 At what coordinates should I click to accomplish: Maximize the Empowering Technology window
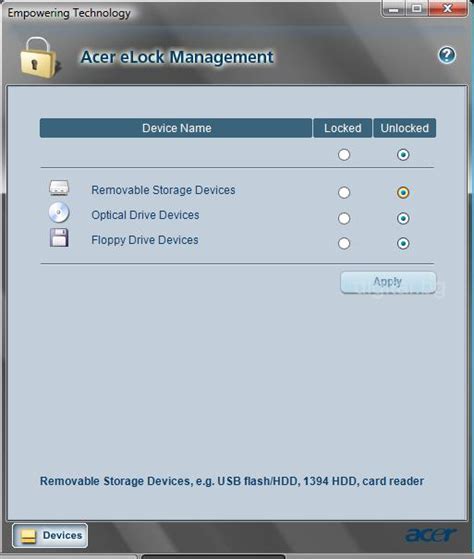coord(417,9)
